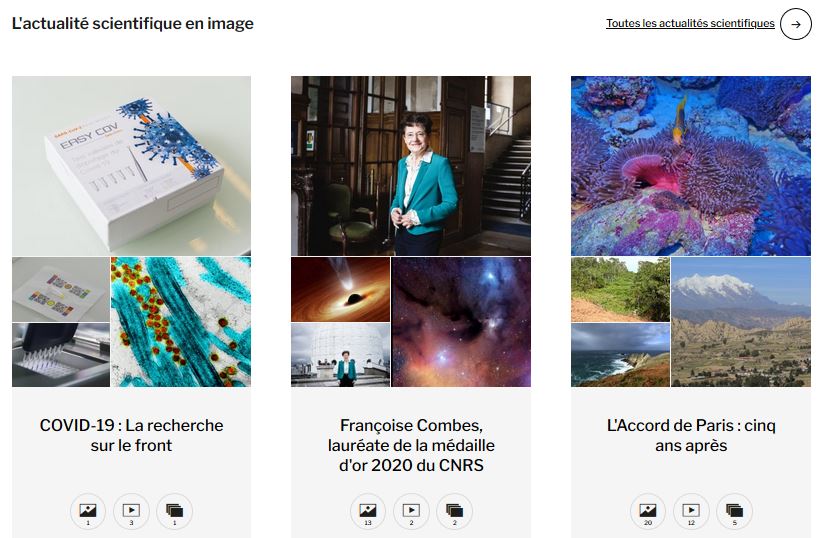Open the photos icon under L'Accord de Paris
The width and height of the screenshot is (821, 538).
(648, 511)
